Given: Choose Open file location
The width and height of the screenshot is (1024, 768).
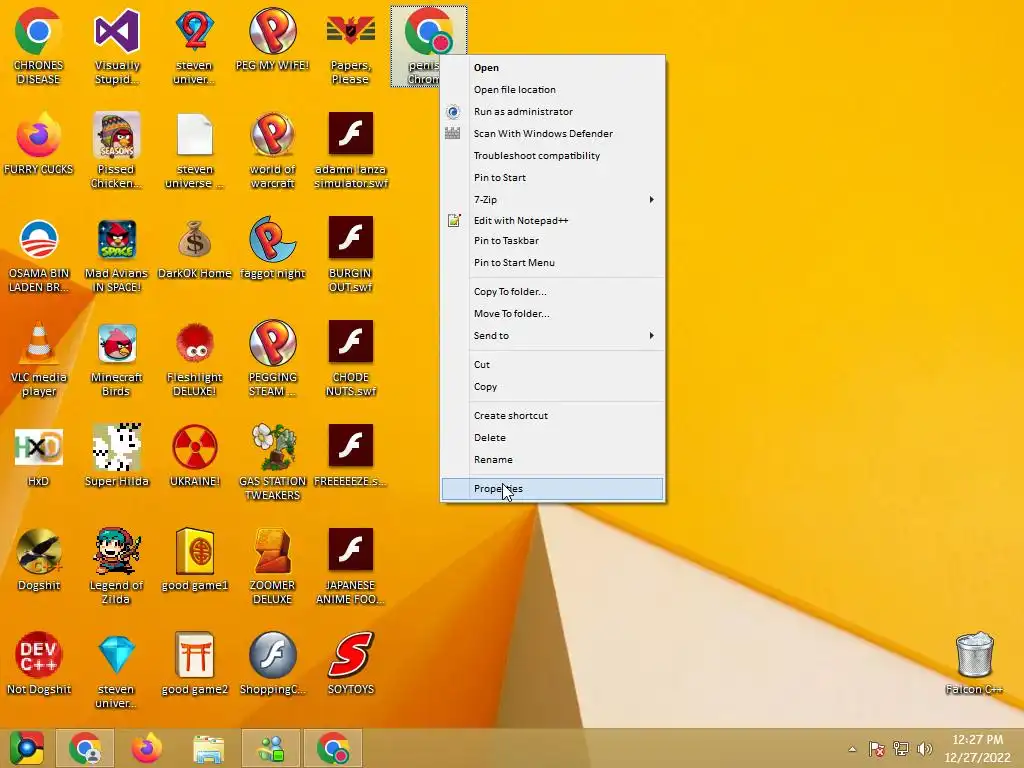Looking at the screenshot, I should pos(552,89).
